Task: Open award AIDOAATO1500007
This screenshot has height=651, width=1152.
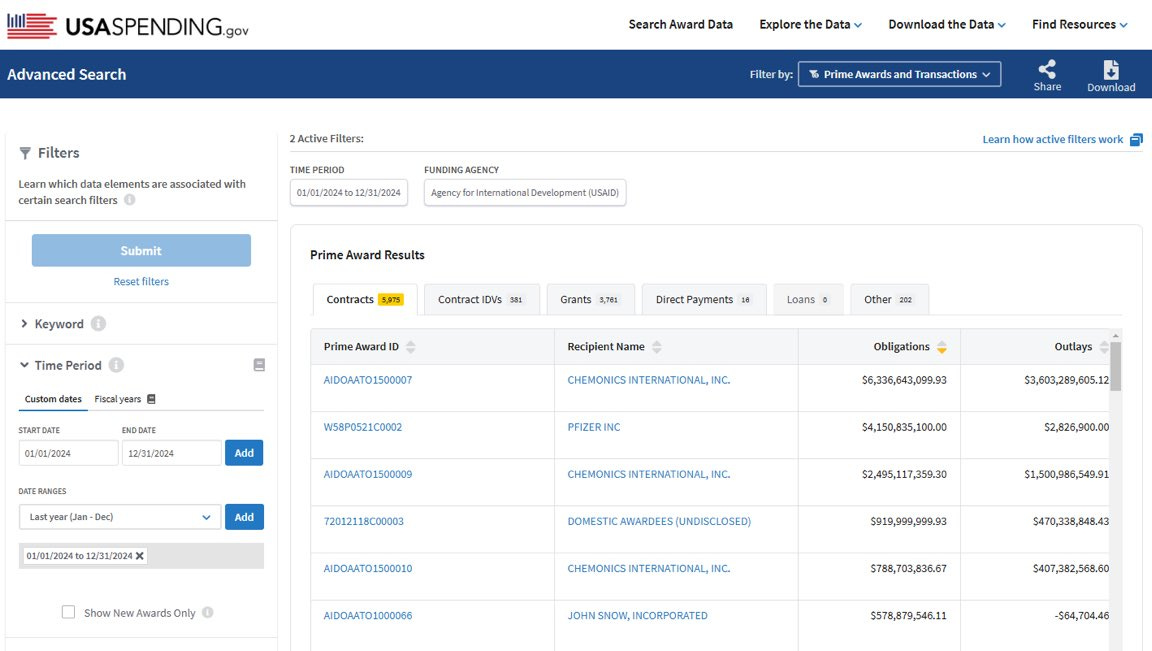Action: click(x=367, y=380)
